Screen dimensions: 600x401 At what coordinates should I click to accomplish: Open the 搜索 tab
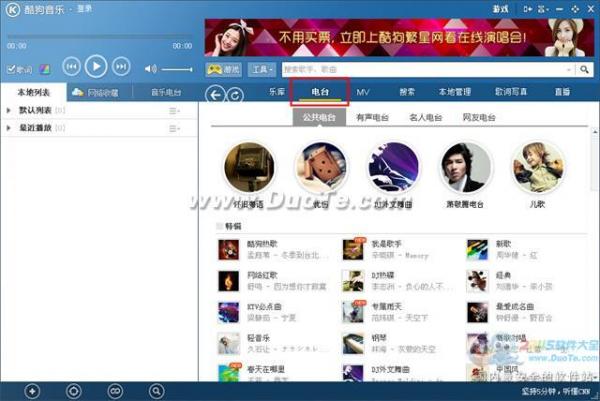pos(407,91)
